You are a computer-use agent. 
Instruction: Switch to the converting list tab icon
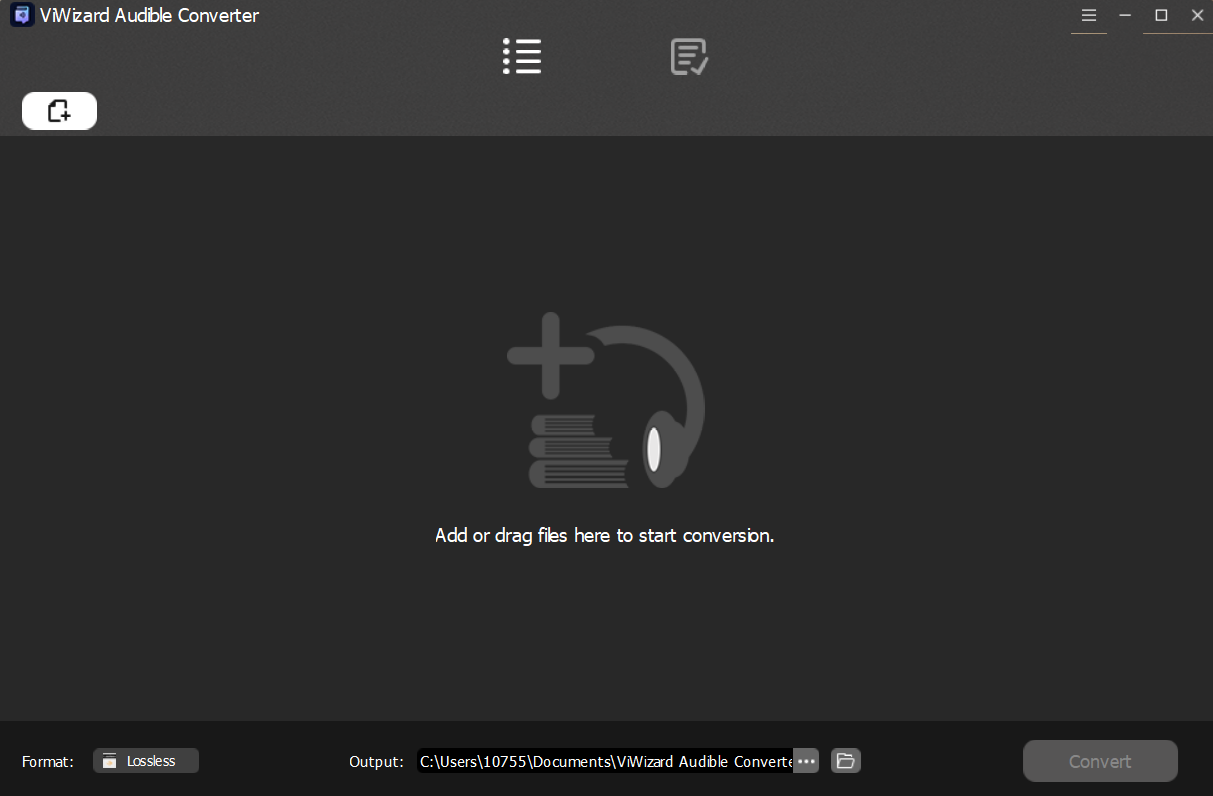(522, 57)
